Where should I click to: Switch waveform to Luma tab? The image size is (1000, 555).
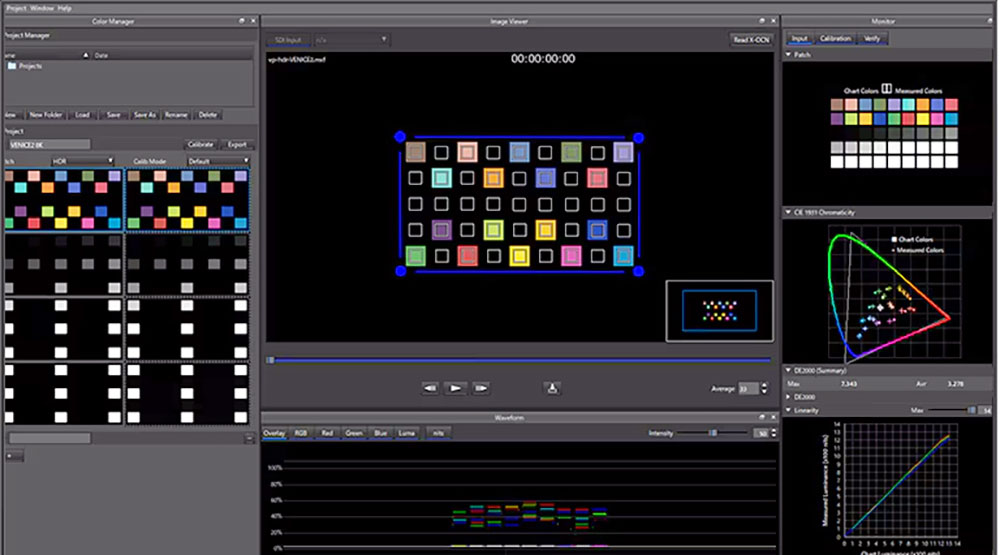tap(407, 433)
